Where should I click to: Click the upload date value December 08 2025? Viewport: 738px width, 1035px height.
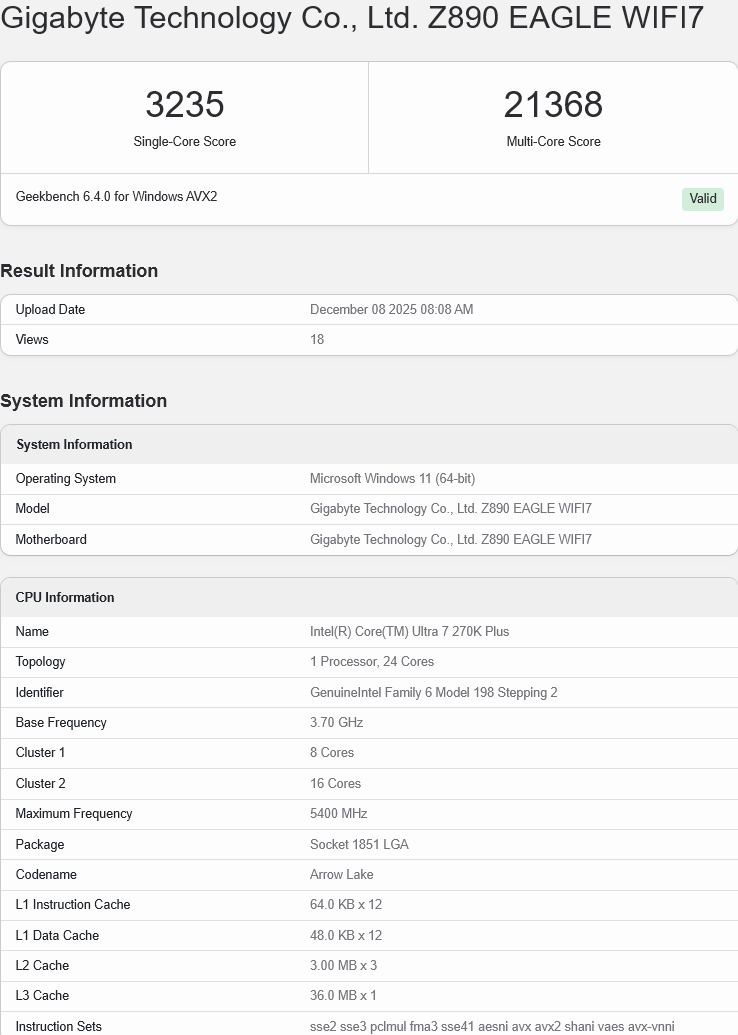pyautogui.click(x=391, y=310)
